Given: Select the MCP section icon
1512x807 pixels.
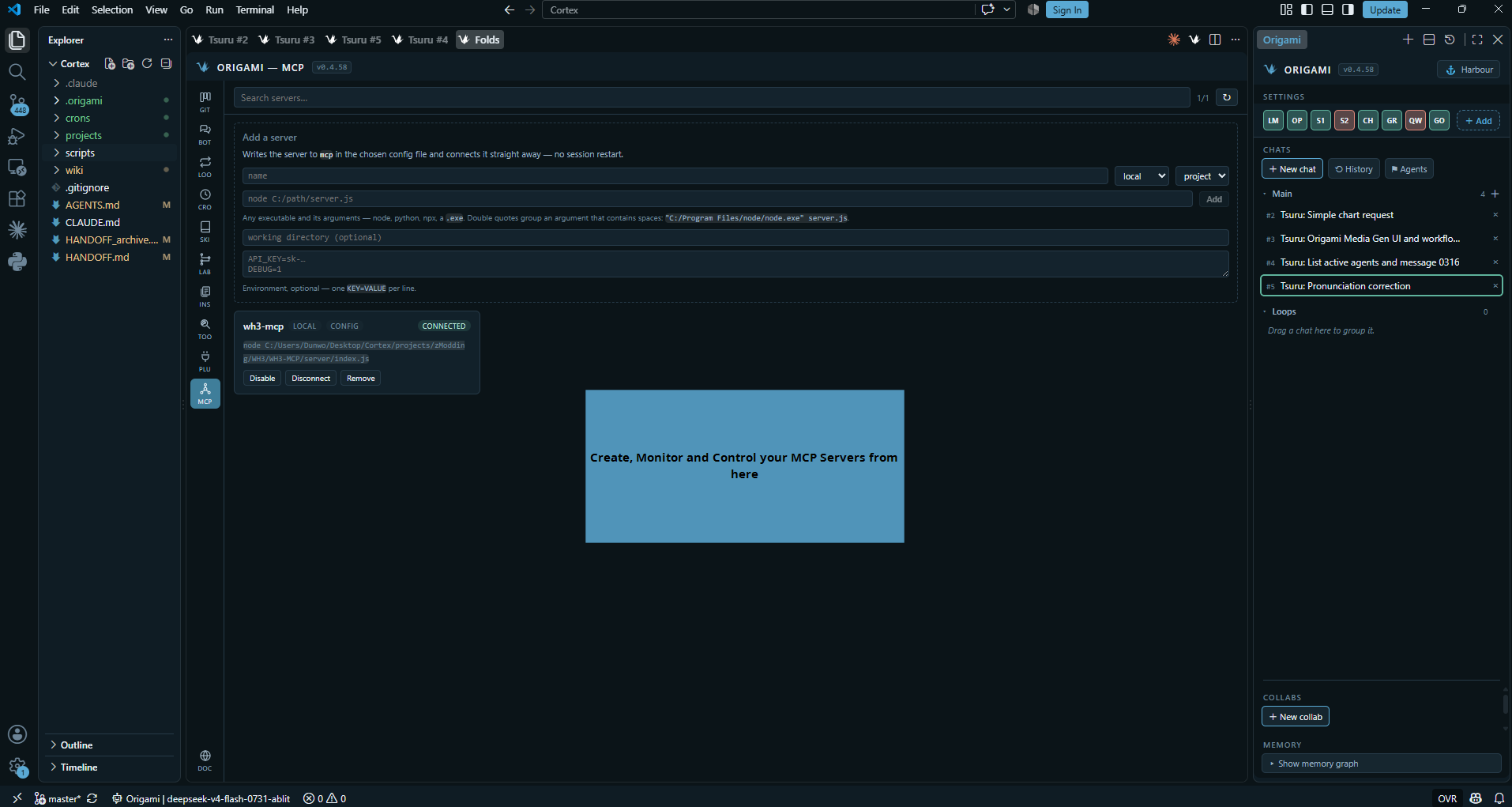Looking at the screenshot, I should [x=205, y=393].
